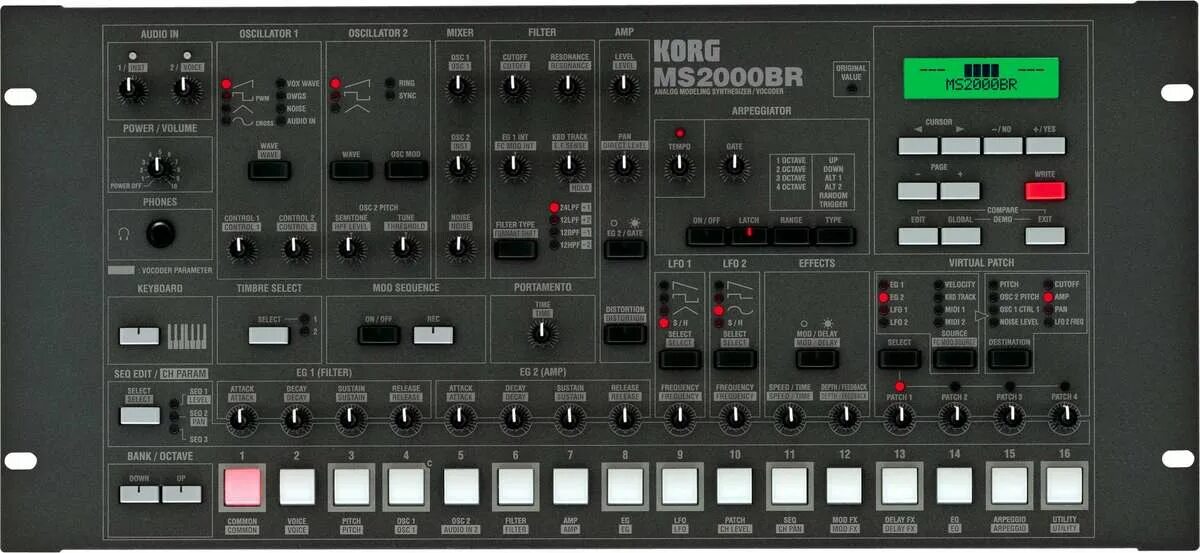Toggle the Mod Sequence ON/OFF button

tap(378, 335)
